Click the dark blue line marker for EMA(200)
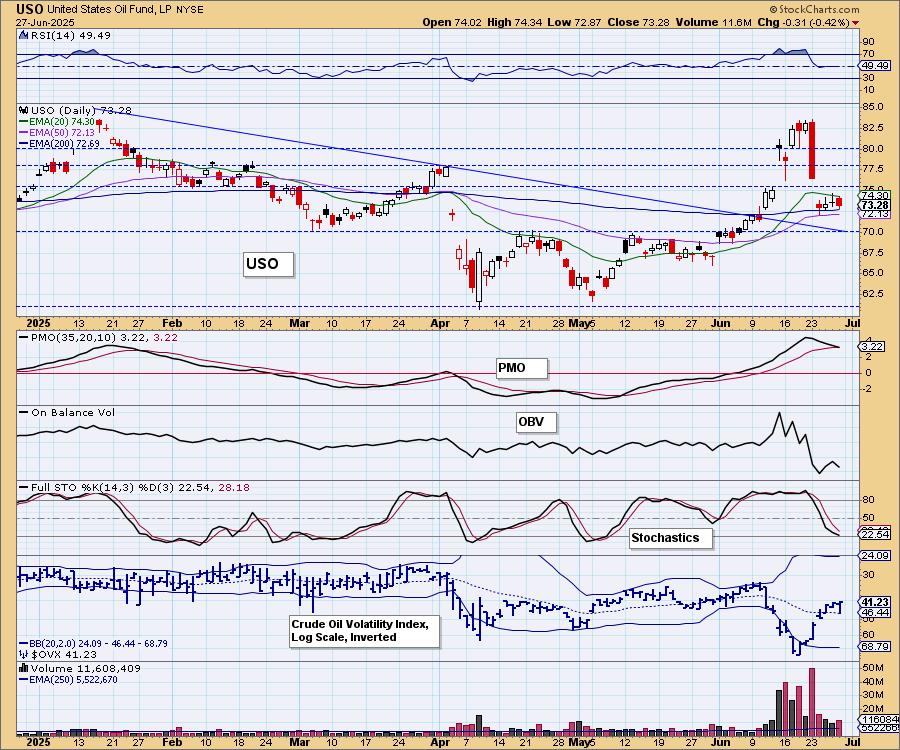900x750 pixels. pyautogui.click(x=24, y=143)
